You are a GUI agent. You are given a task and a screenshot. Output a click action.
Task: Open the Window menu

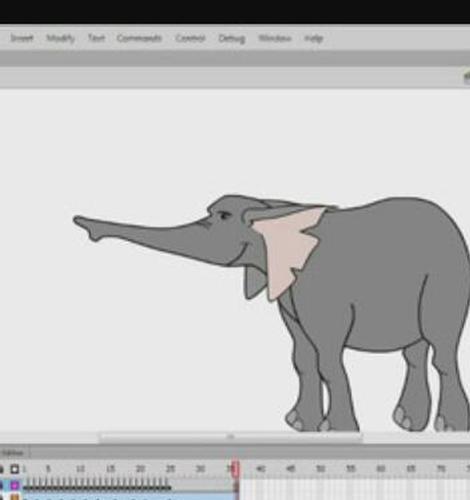(x=275, y=38)
